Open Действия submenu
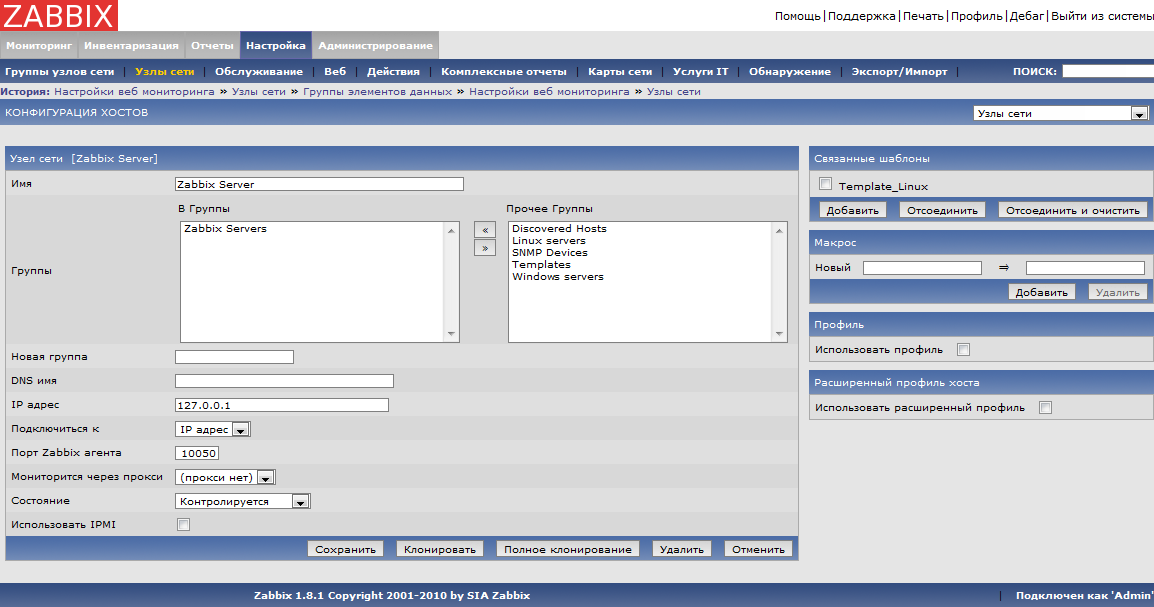Image resolution: width=1154 pixels, height=607 pixels. (x=393, y=71)
